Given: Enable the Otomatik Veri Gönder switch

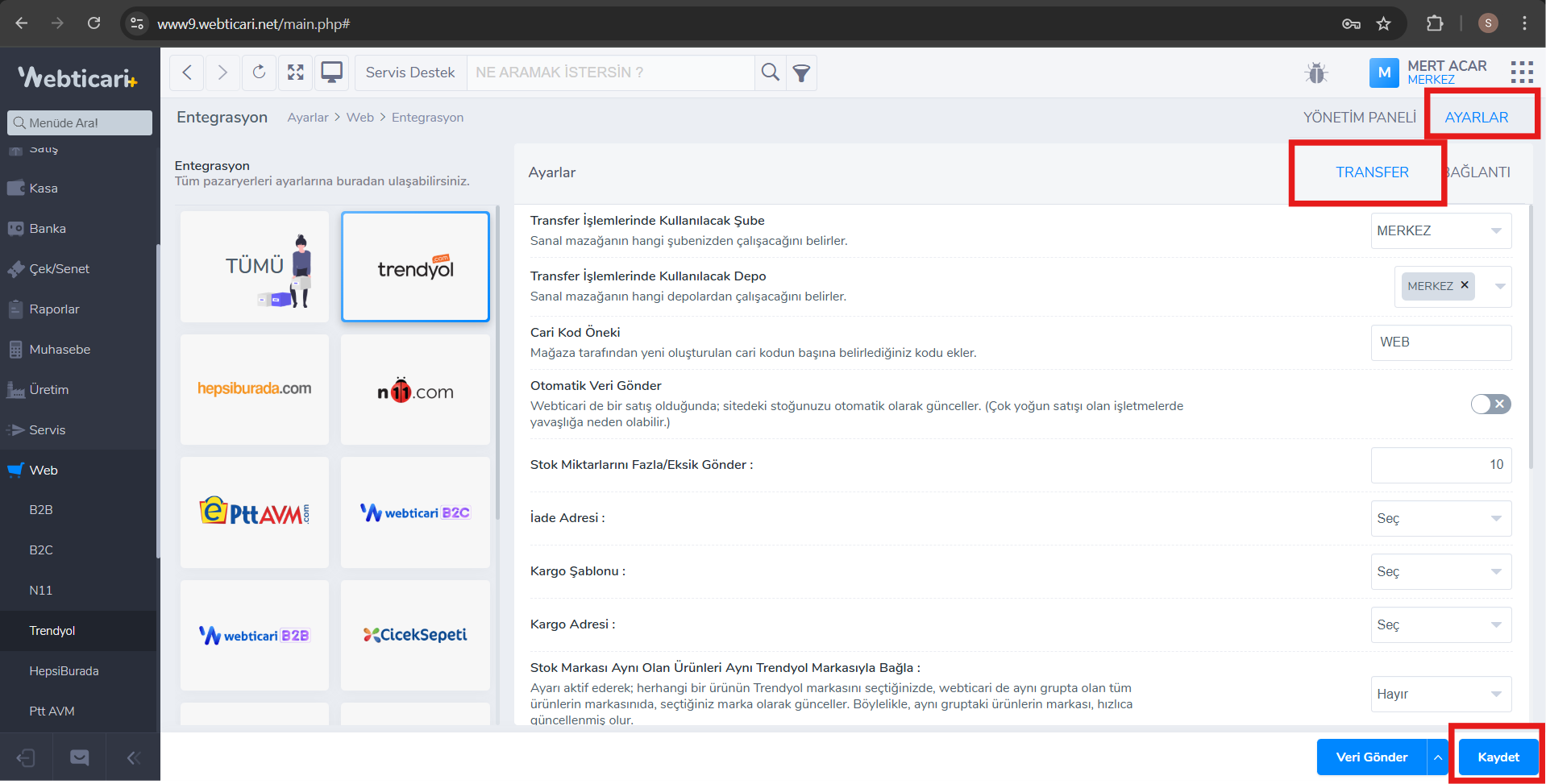Looking at the screenshot, I should click(1490, 404).
